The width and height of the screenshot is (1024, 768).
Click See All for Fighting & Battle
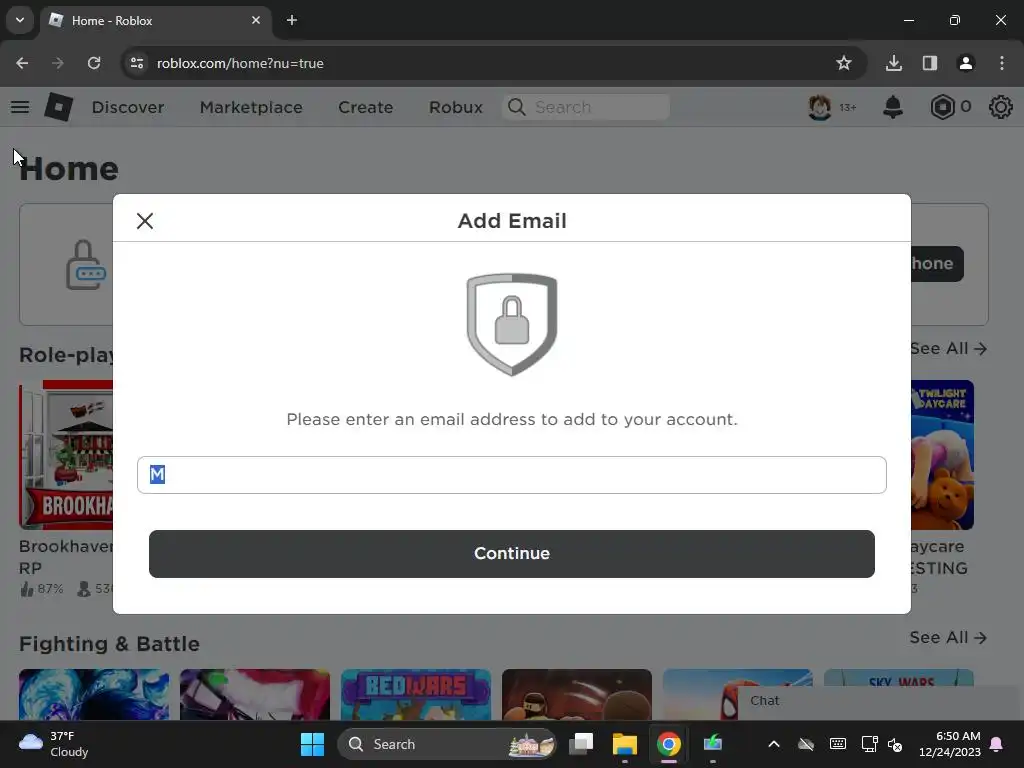tap(948, 637)
